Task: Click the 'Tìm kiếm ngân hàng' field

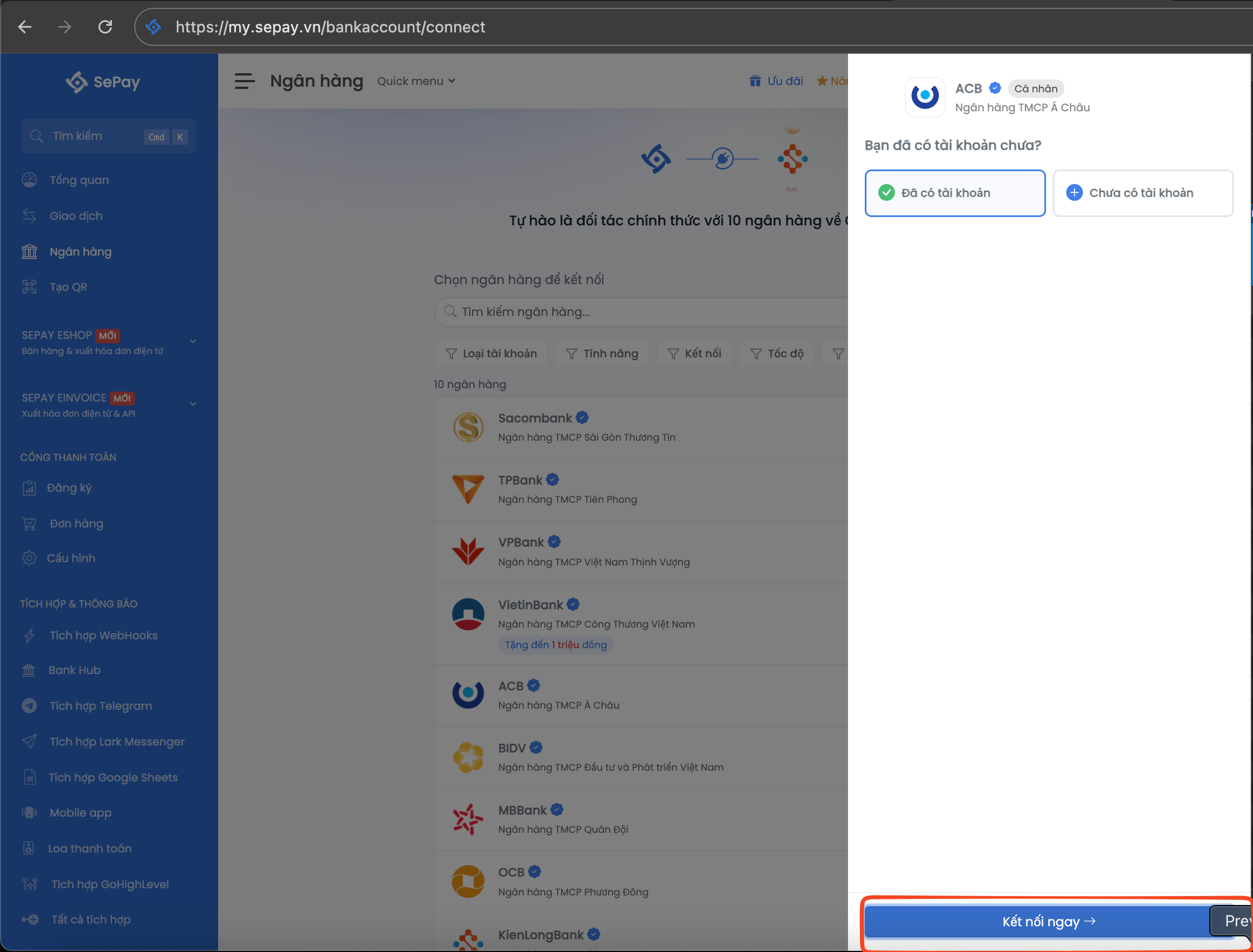Action: click(640, 312)
